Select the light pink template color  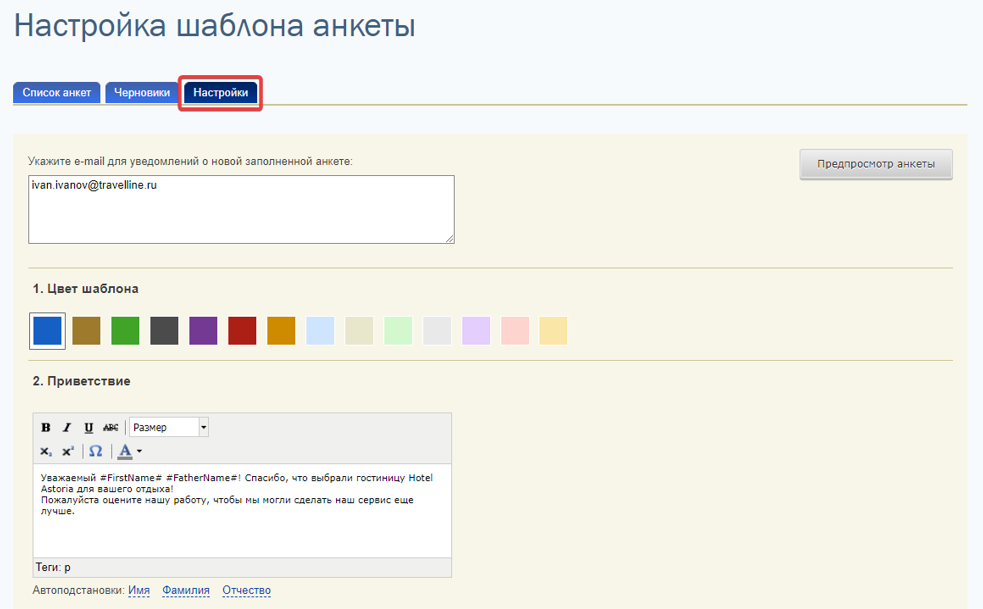point(515,331)
